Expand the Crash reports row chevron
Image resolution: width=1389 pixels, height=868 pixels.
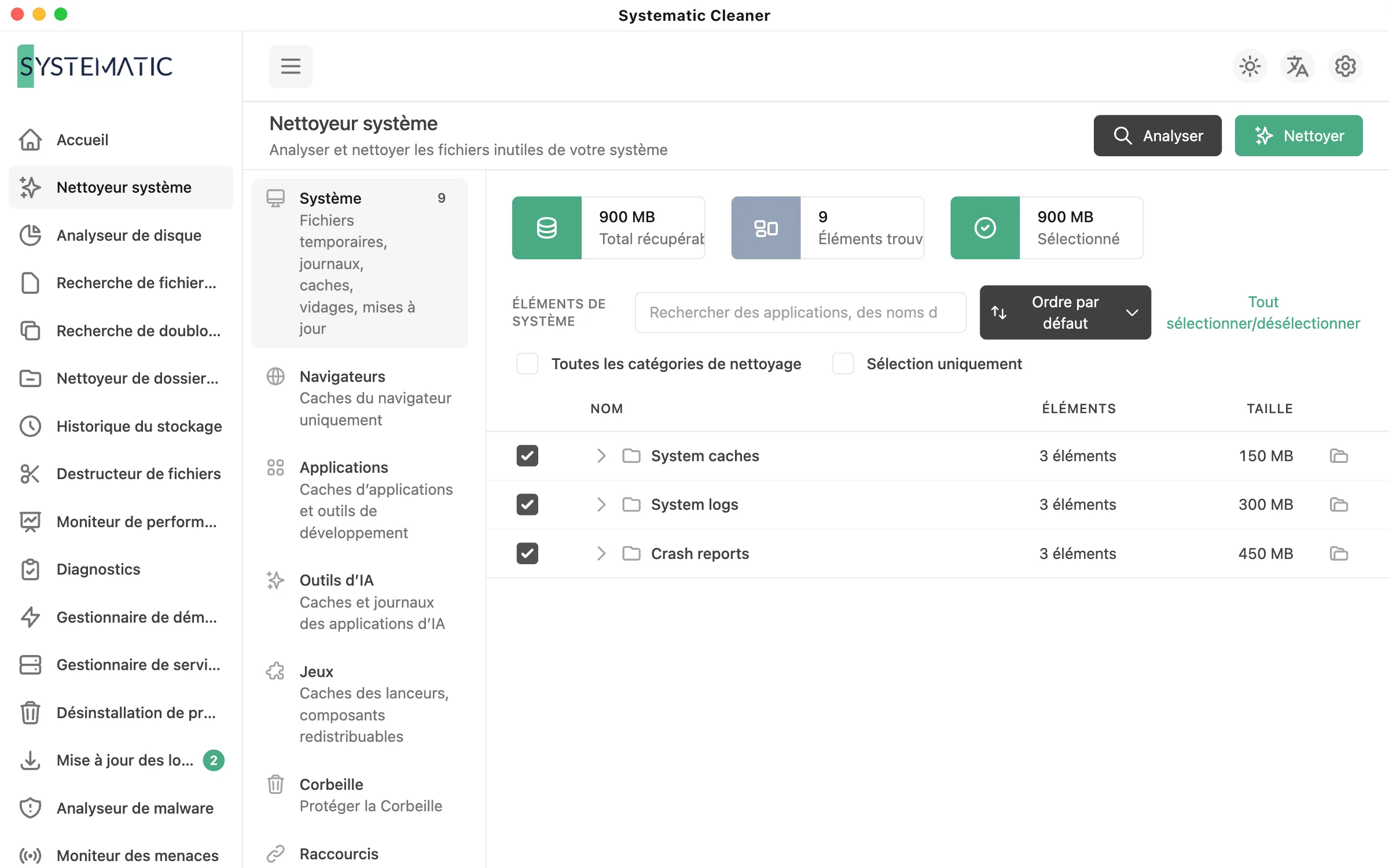601,554
